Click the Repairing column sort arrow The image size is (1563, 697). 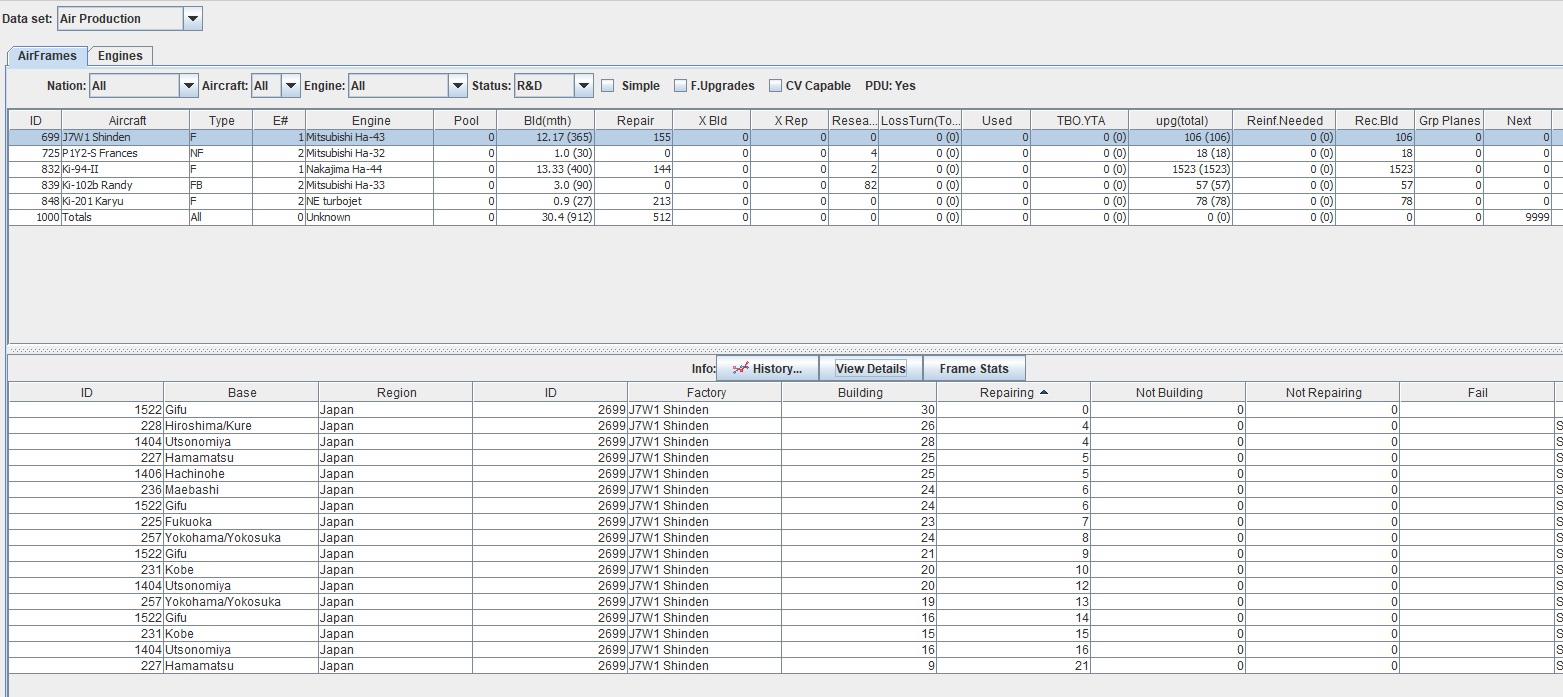tap(1044, 393)
